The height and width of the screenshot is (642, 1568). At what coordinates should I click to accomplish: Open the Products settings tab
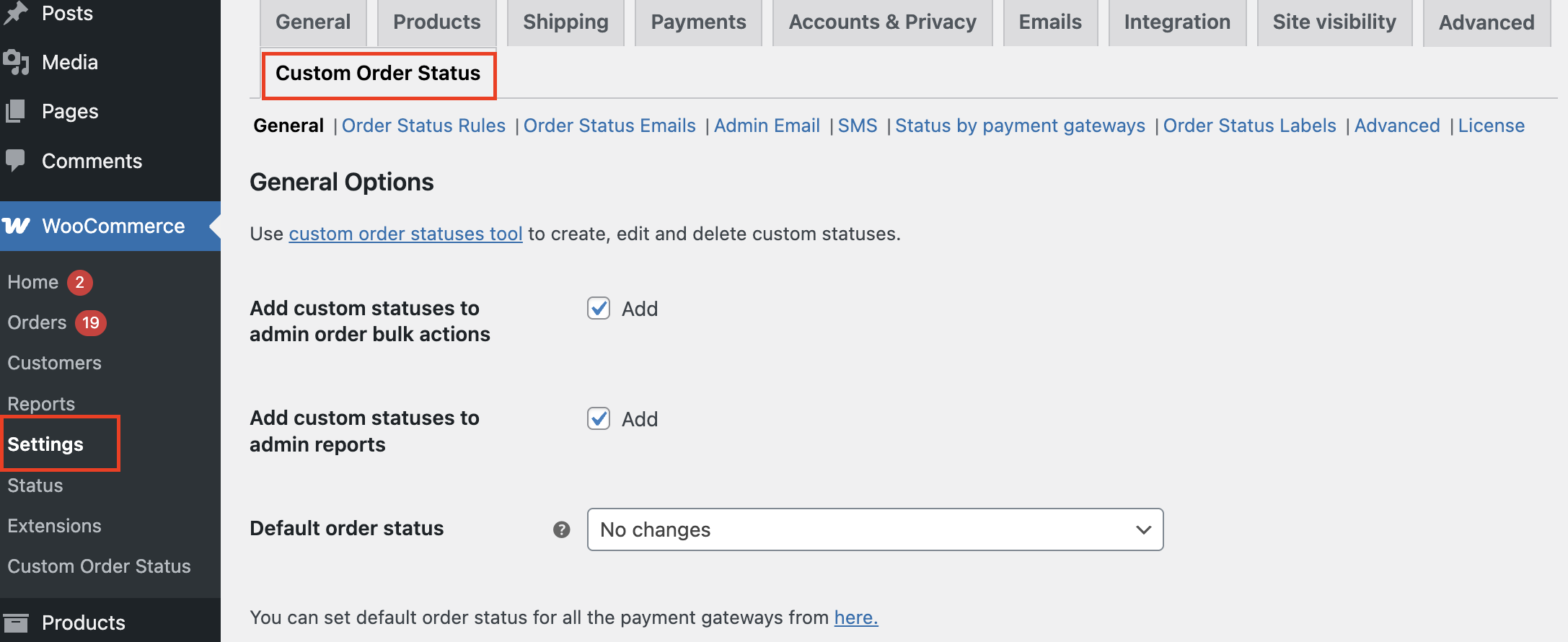tap(436, 22)
